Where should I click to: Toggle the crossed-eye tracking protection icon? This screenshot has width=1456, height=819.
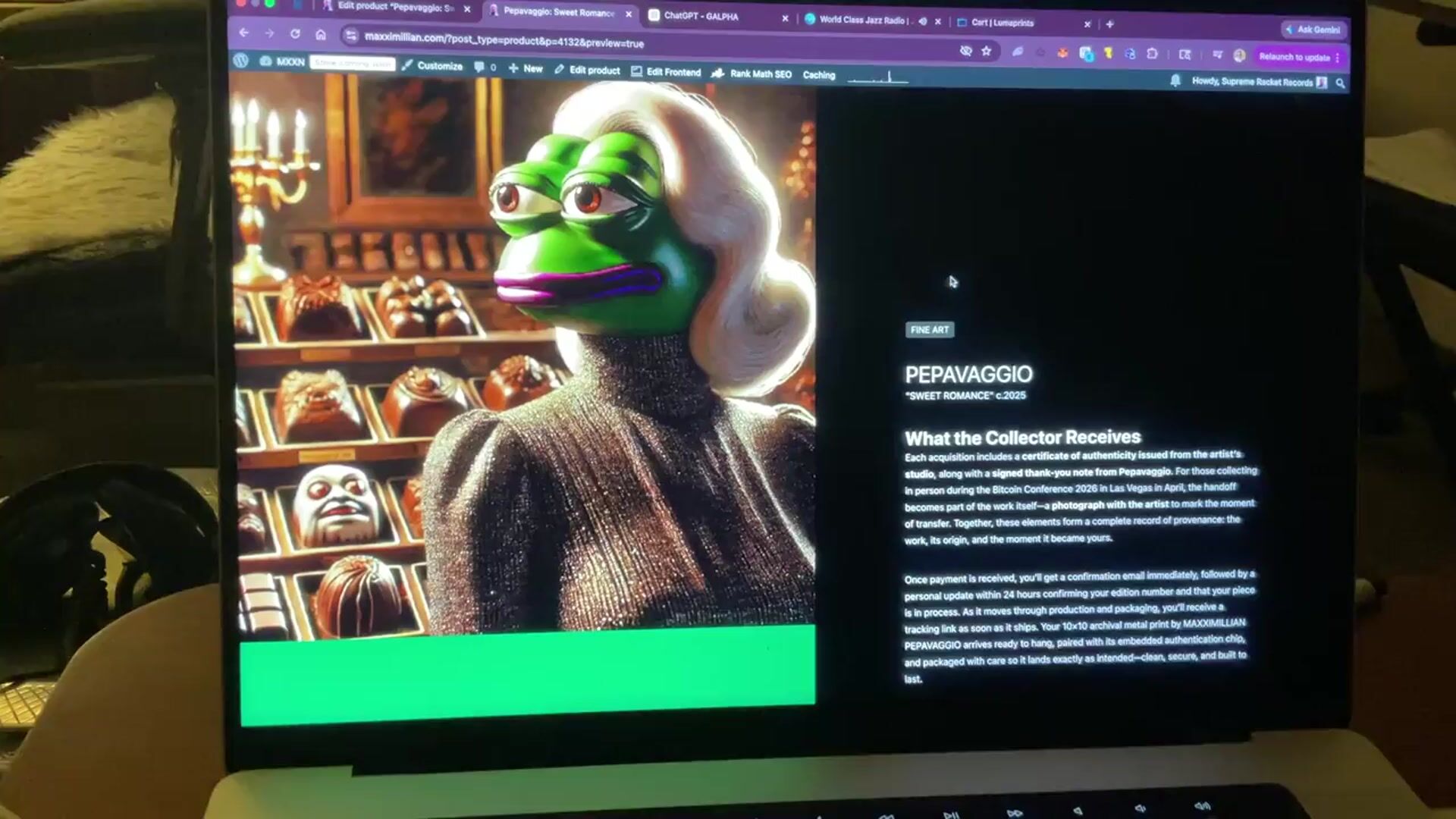965,51
